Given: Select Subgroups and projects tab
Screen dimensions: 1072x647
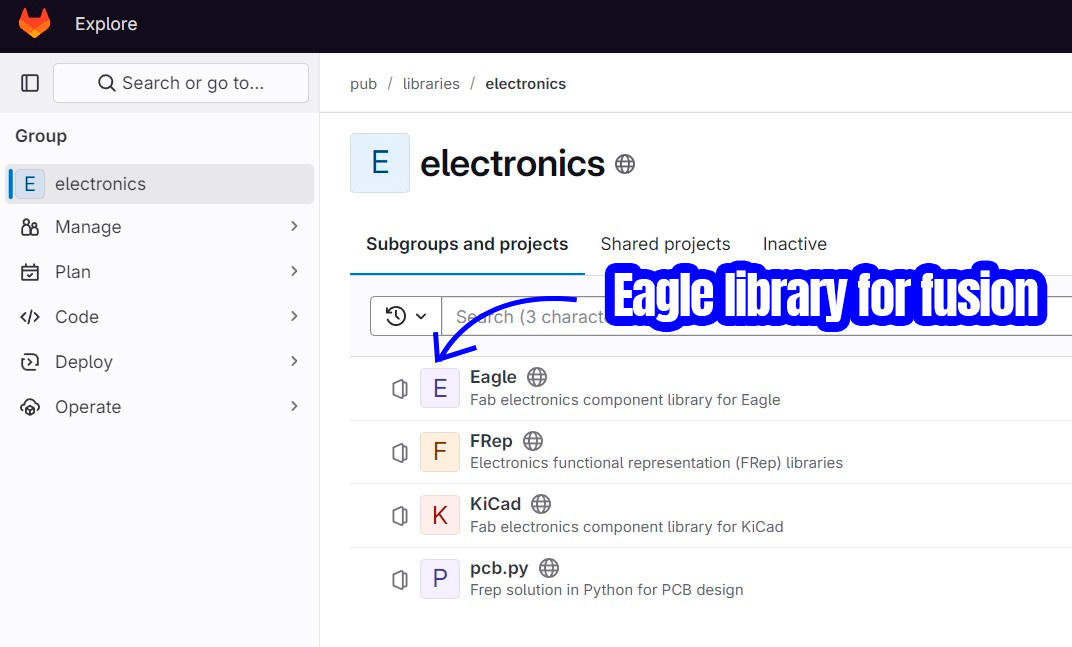Looking at the screenshot, I should coord(467,244).
